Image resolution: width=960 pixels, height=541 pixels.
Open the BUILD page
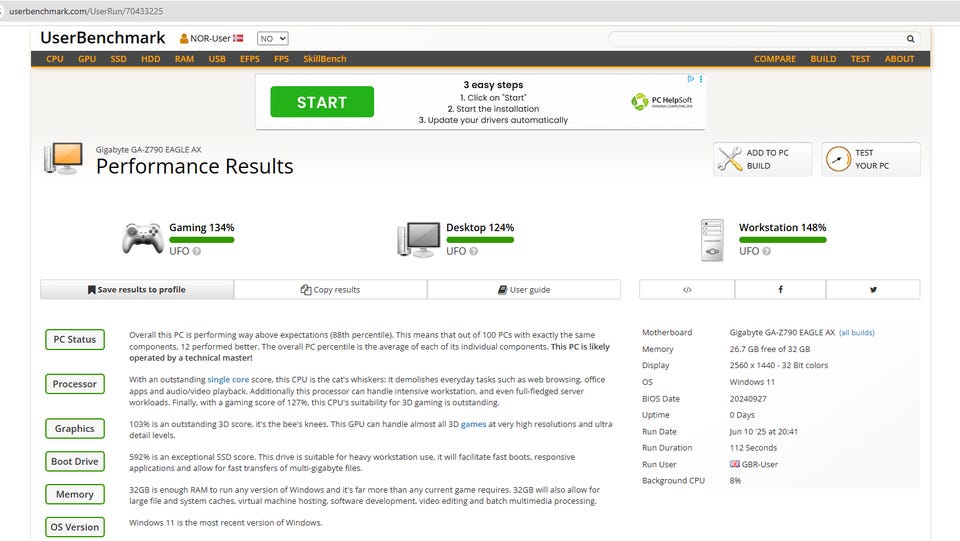click(x=823, y=59)
